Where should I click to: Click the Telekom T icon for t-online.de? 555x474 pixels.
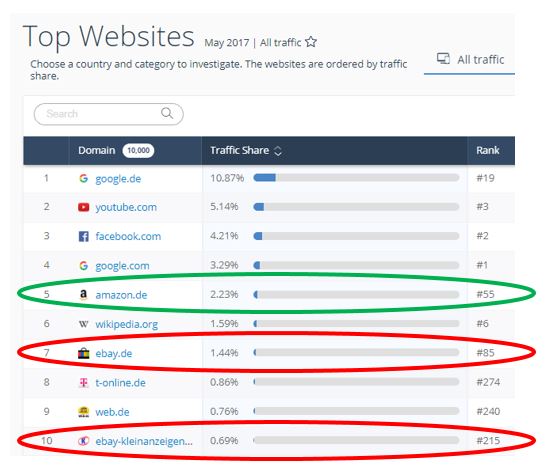(84, 382)
